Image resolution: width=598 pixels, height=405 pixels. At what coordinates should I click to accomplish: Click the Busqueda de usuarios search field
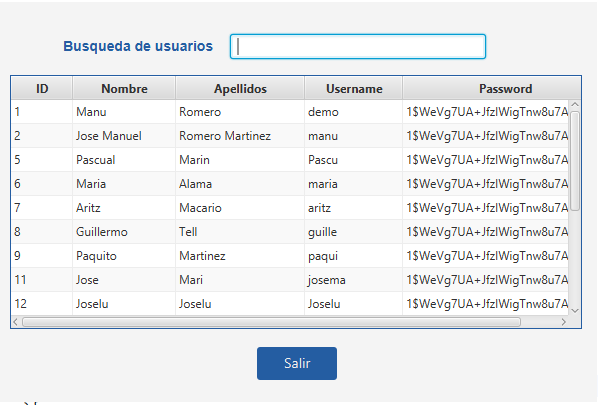pyautogui.click(x=358, y=47)
